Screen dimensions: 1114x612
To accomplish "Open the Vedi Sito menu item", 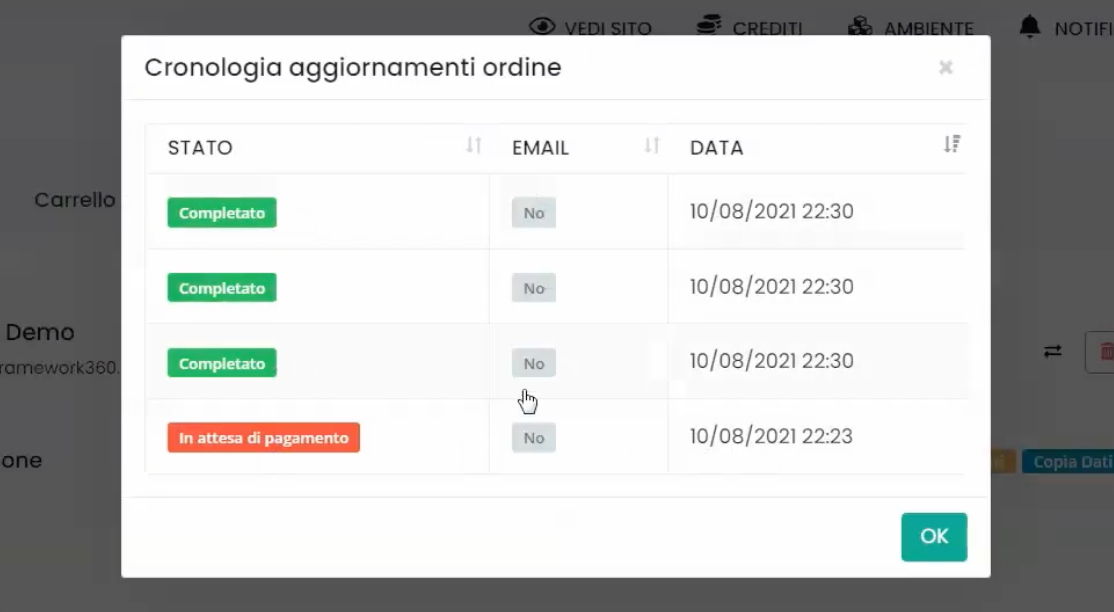I will tap(607, 29).
